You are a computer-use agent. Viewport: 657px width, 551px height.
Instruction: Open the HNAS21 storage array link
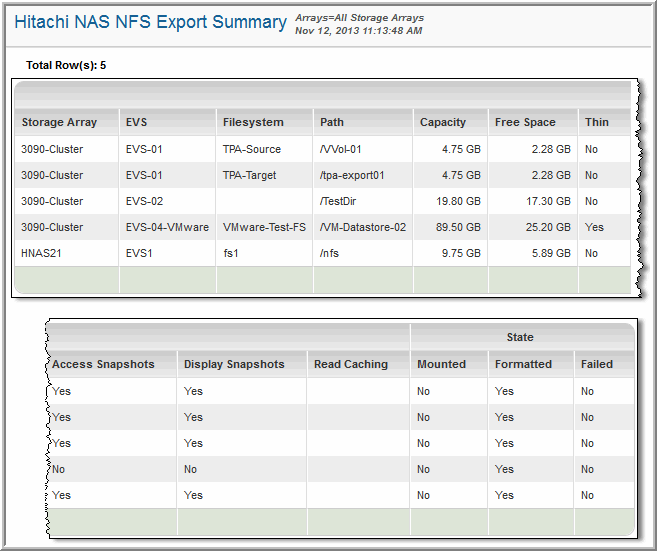tap(41, 253)
